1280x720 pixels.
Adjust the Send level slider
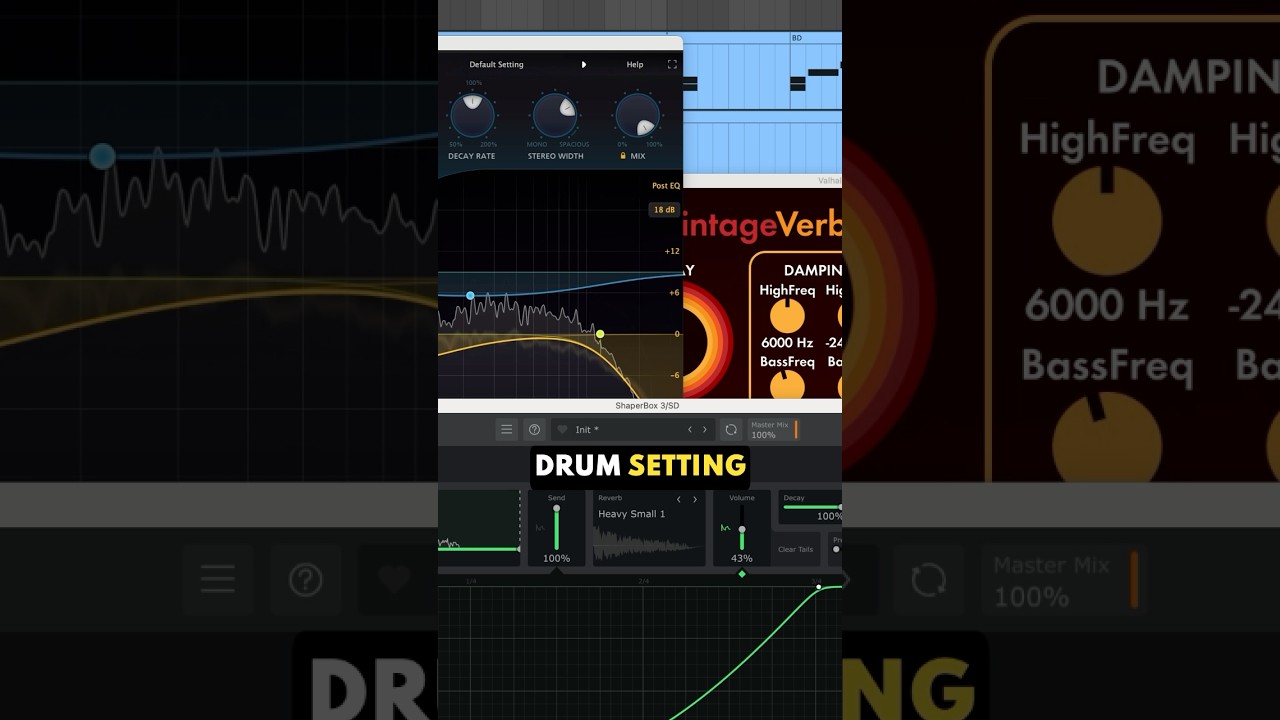(557, 527)
